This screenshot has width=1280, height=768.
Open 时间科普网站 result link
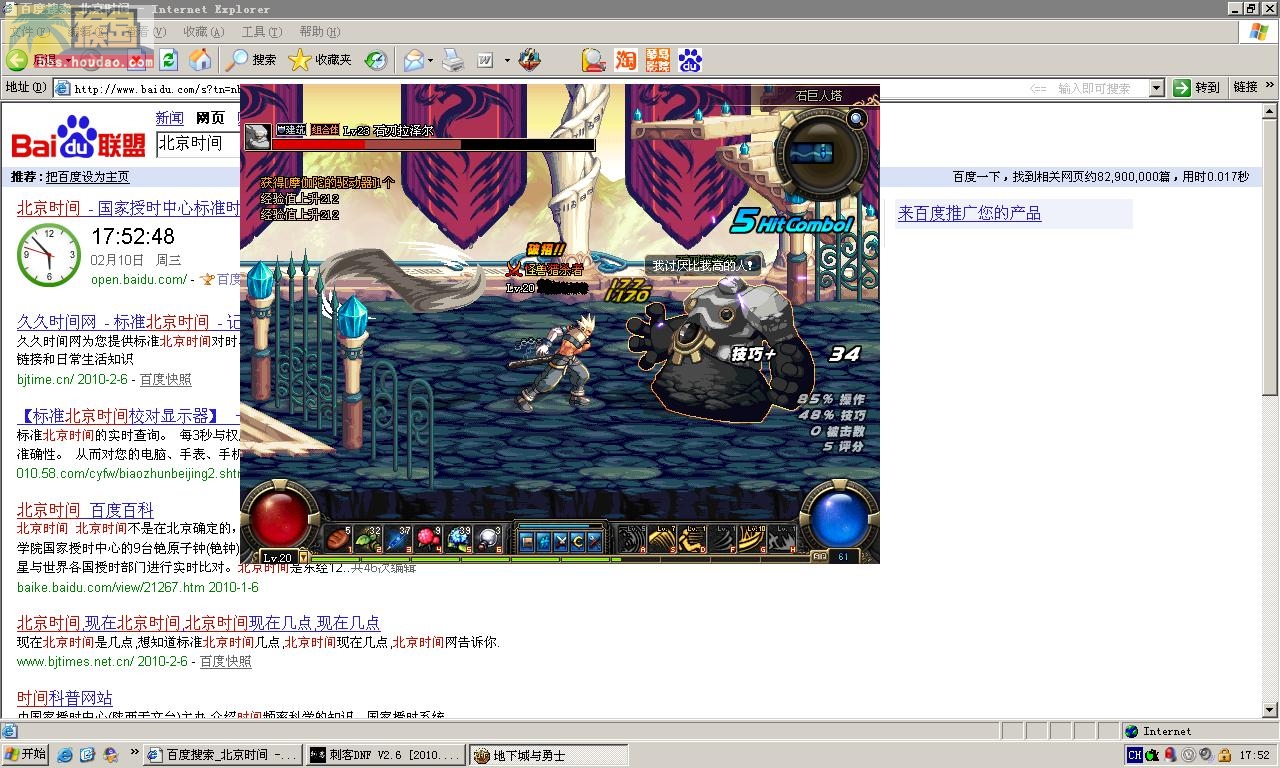click(64, 698)
